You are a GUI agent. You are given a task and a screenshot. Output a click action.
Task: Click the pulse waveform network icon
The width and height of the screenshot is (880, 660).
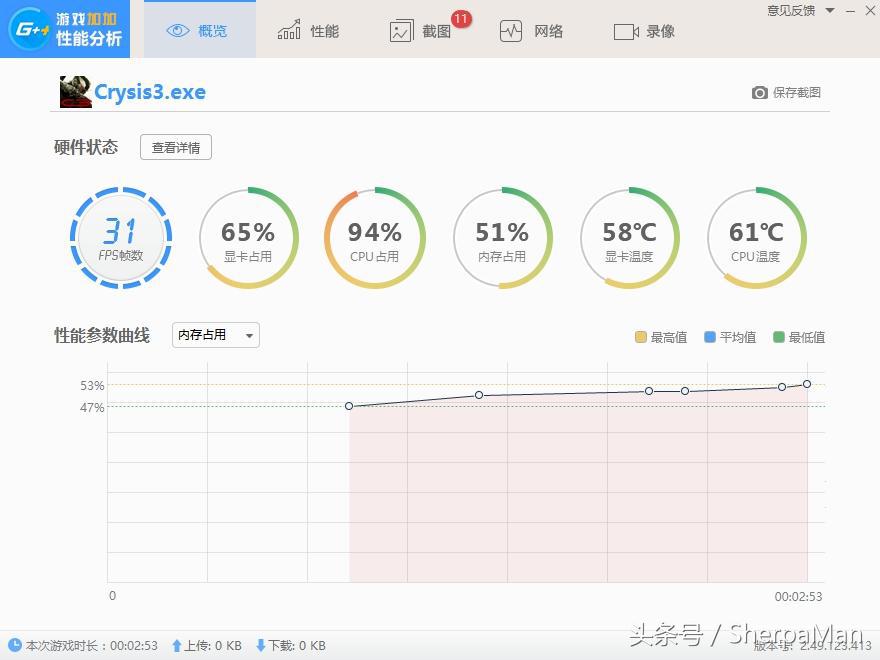(x=511, y=31)
